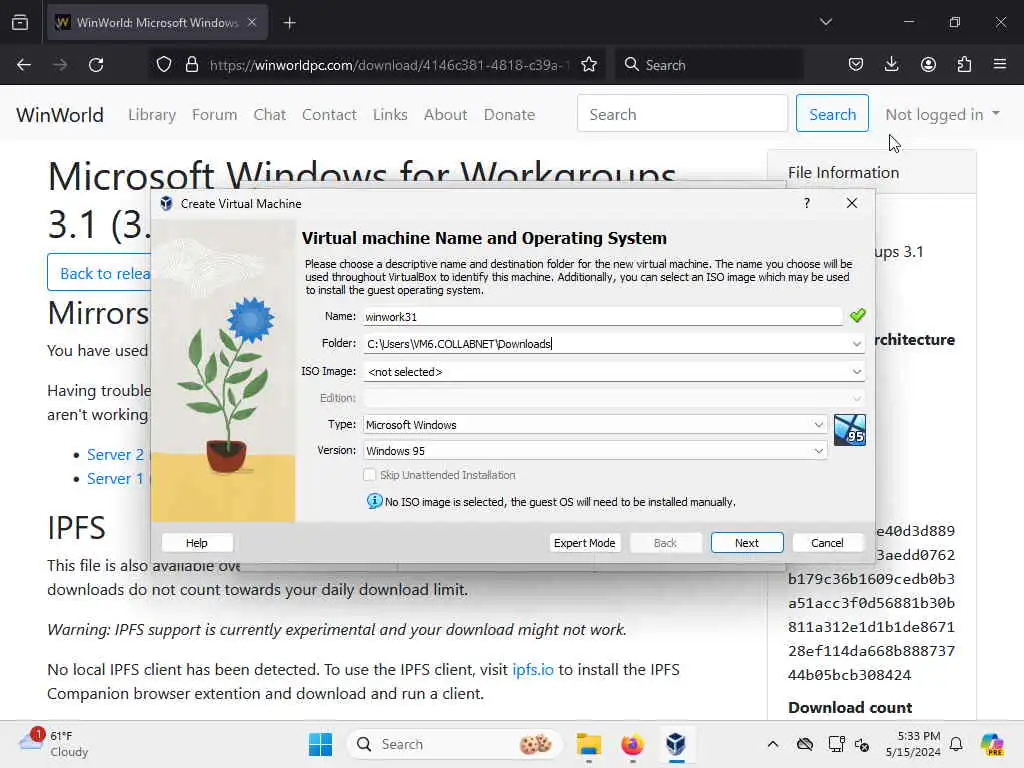Image resolution: width=1024 pixels, height=768 pixels.
Task: Toggle Skip Unattended Installation checkbox
Action: [x=370, y=475]
